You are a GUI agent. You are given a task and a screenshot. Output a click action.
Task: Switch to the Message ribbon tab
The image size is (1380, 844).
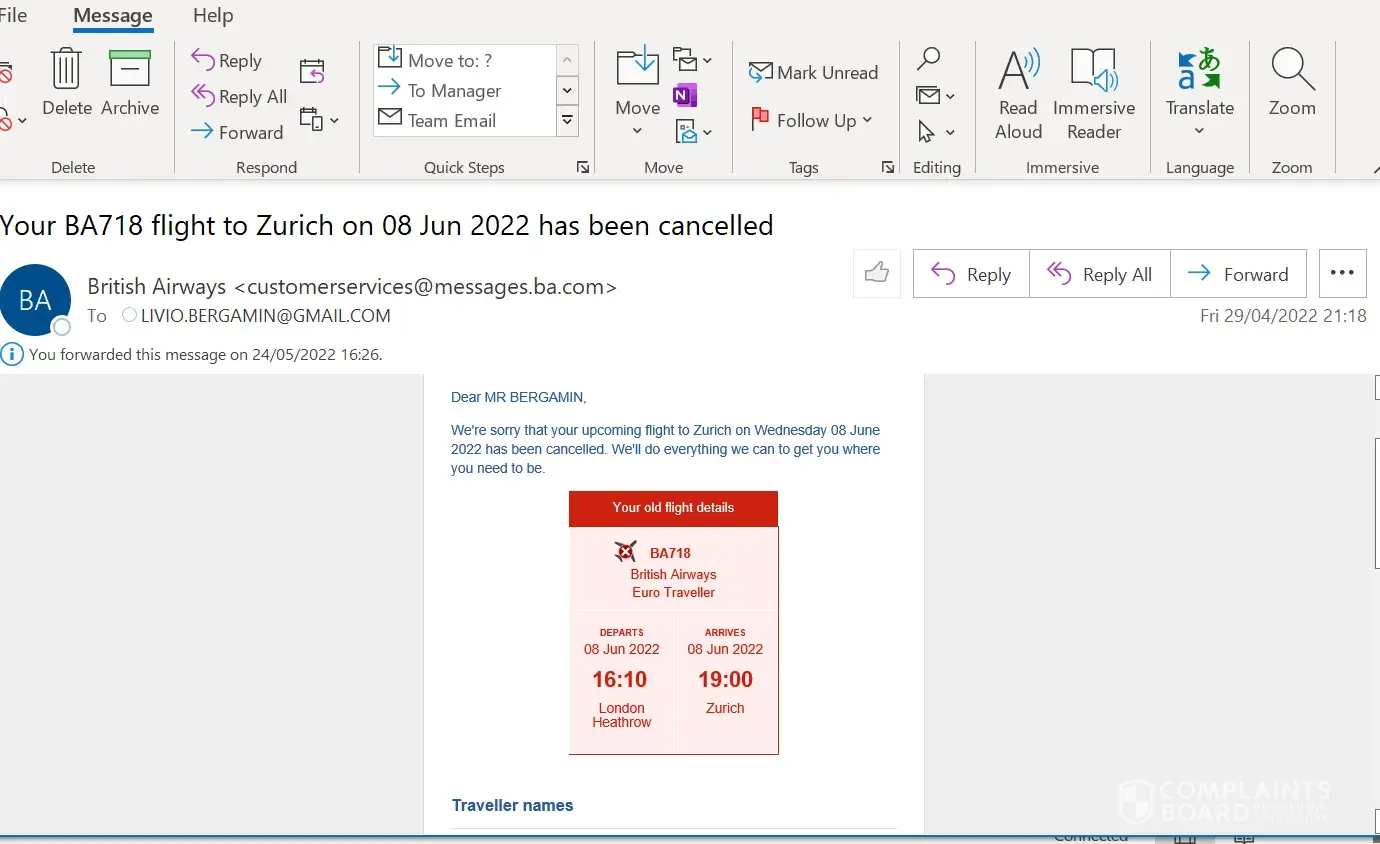[x=113, y=16]
